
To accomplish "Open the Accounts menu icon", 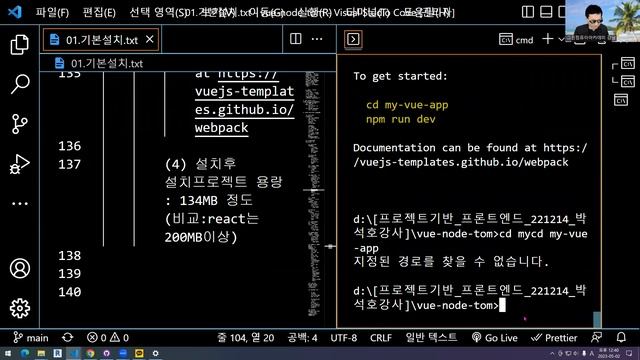I will click(20, 269).
